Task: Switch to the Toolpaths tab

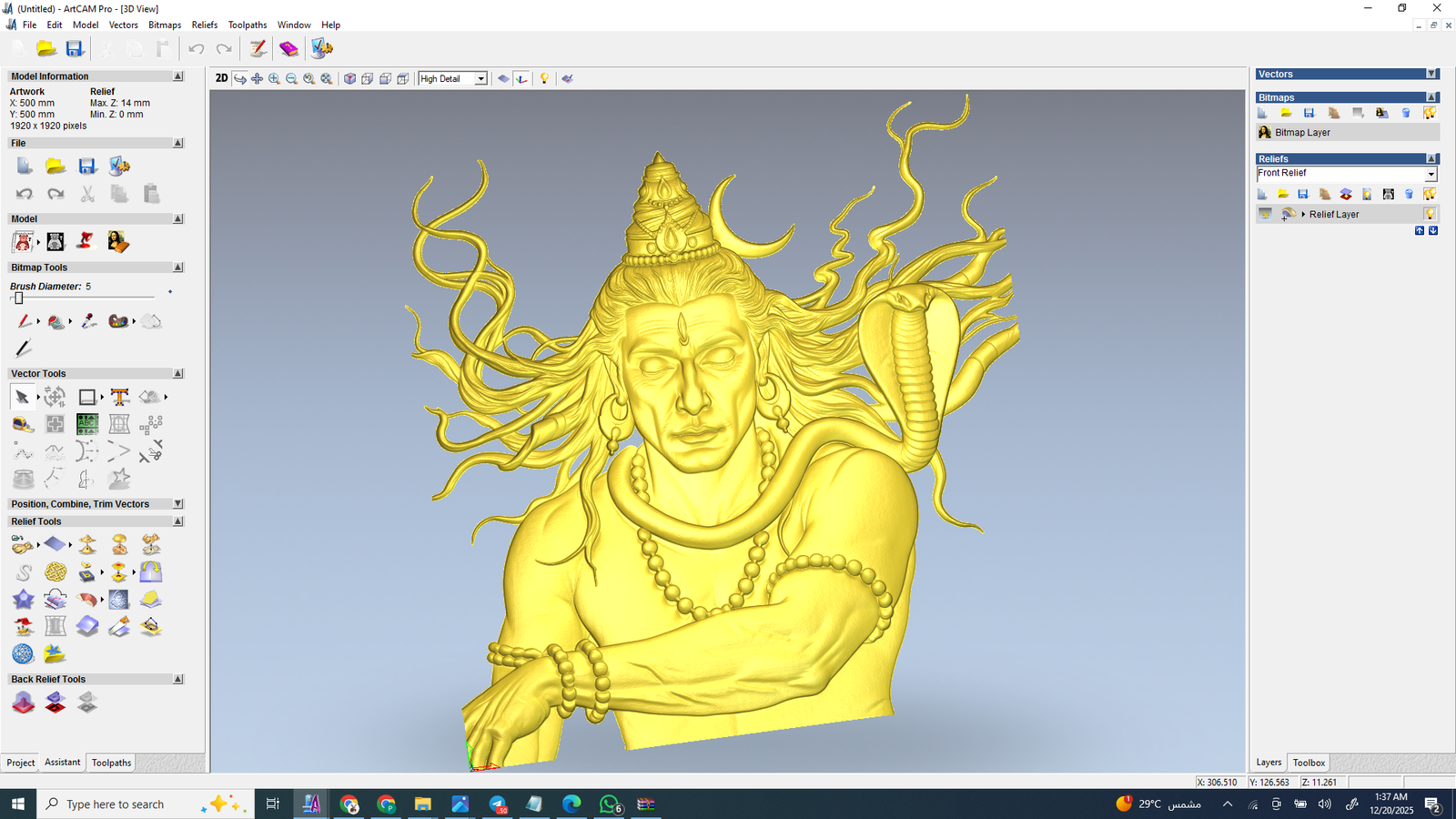Action: pyautogui.click(x=111, y=763)
